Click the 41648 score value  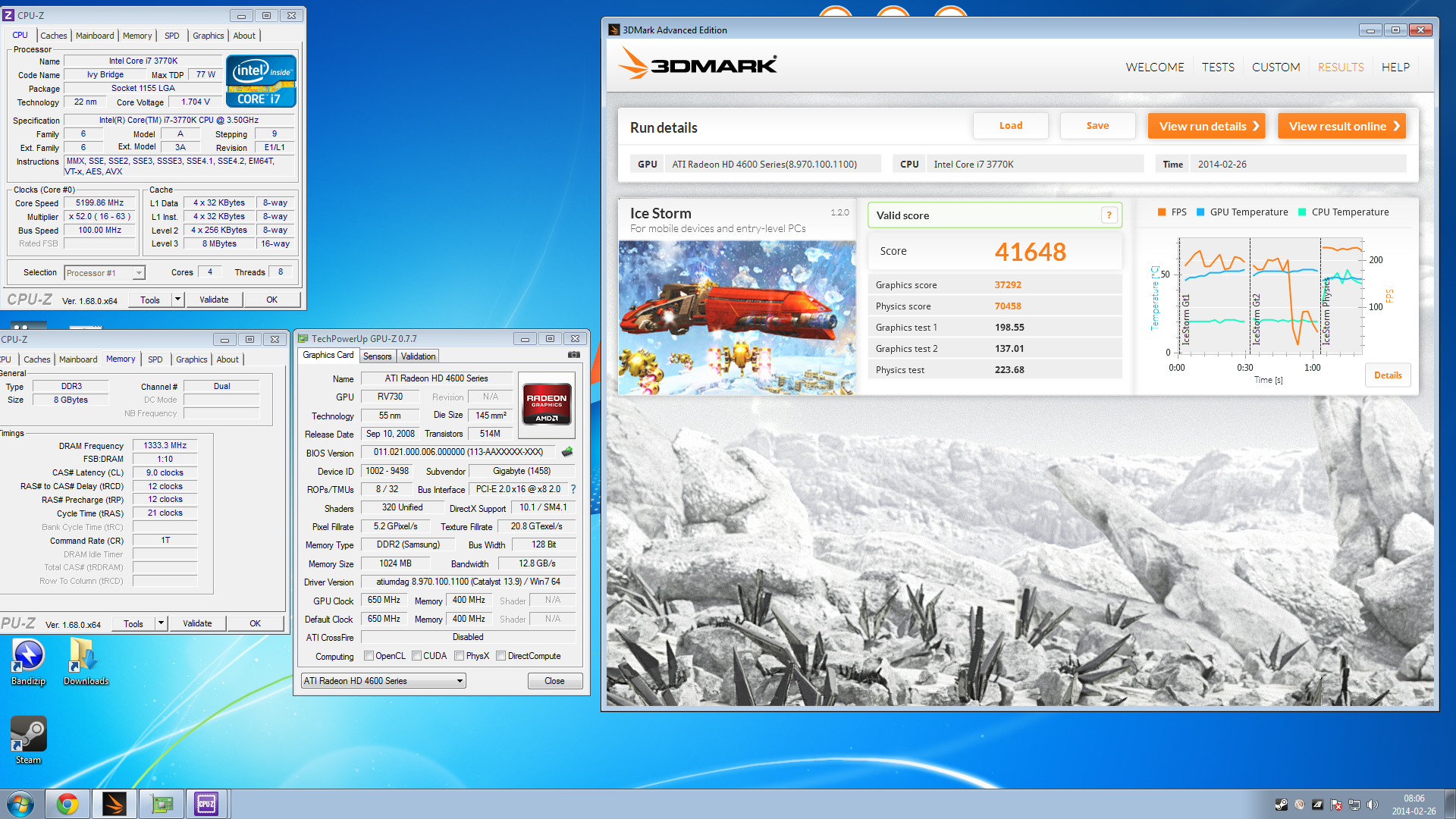(1030, 252)
